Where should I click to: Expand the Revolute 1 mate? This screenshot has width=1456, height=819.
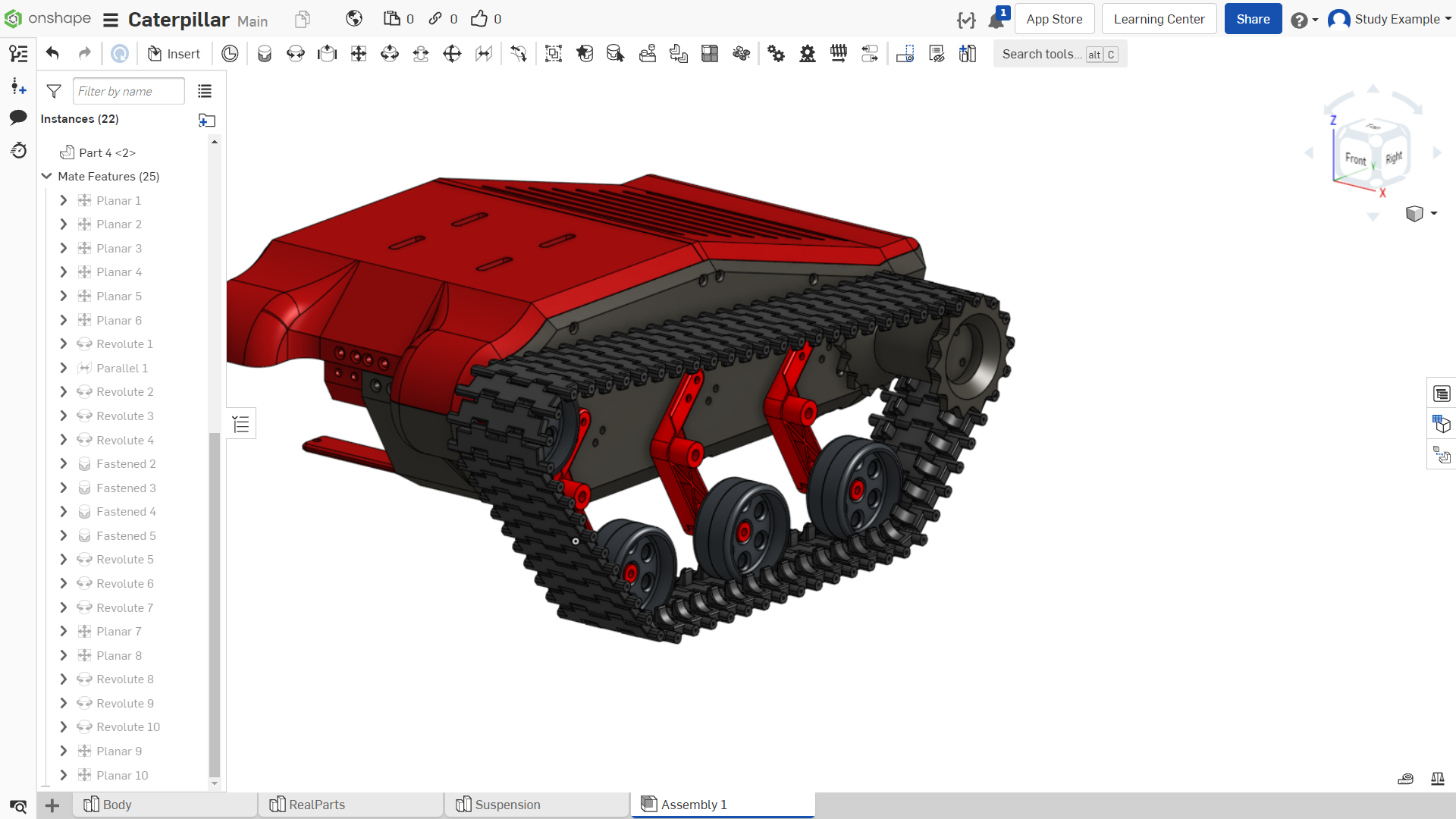tap(64, 344)
